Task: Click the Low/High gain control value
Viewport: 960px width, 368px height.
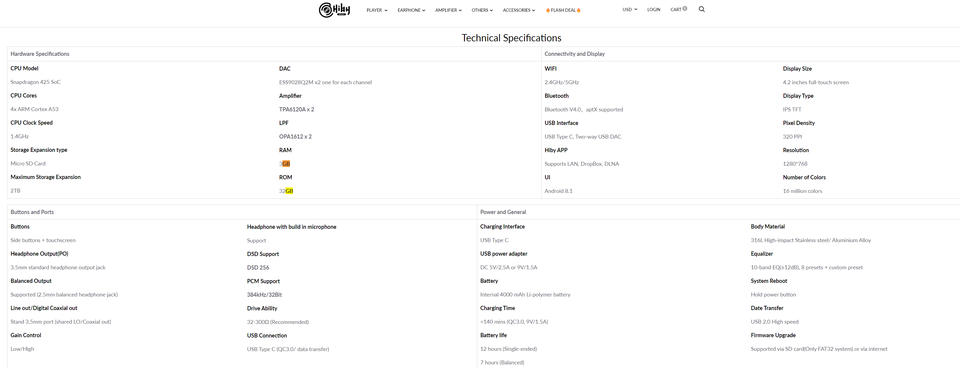Action: tap(22, 349)
